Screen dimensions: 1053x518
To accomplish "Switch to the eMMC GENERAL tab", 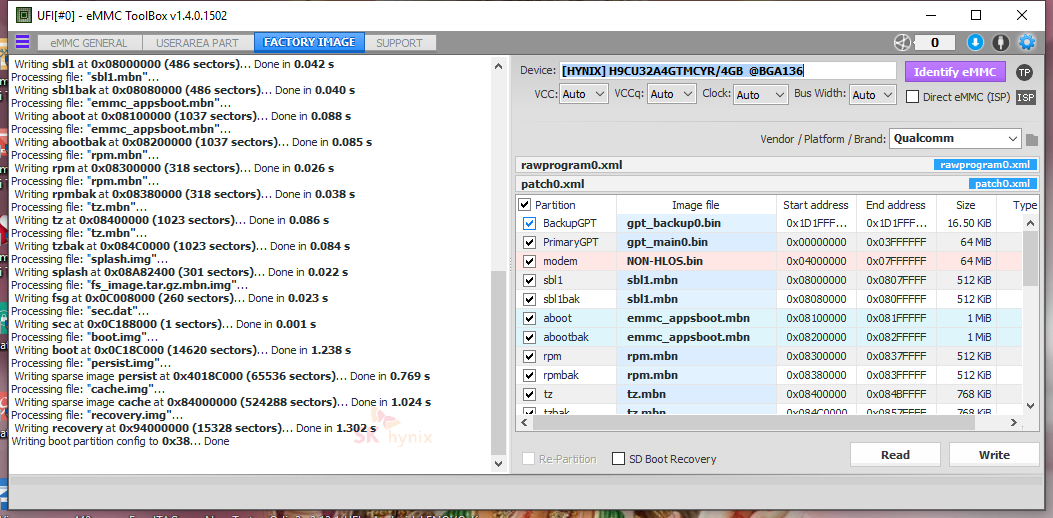I will click(90, 43).
